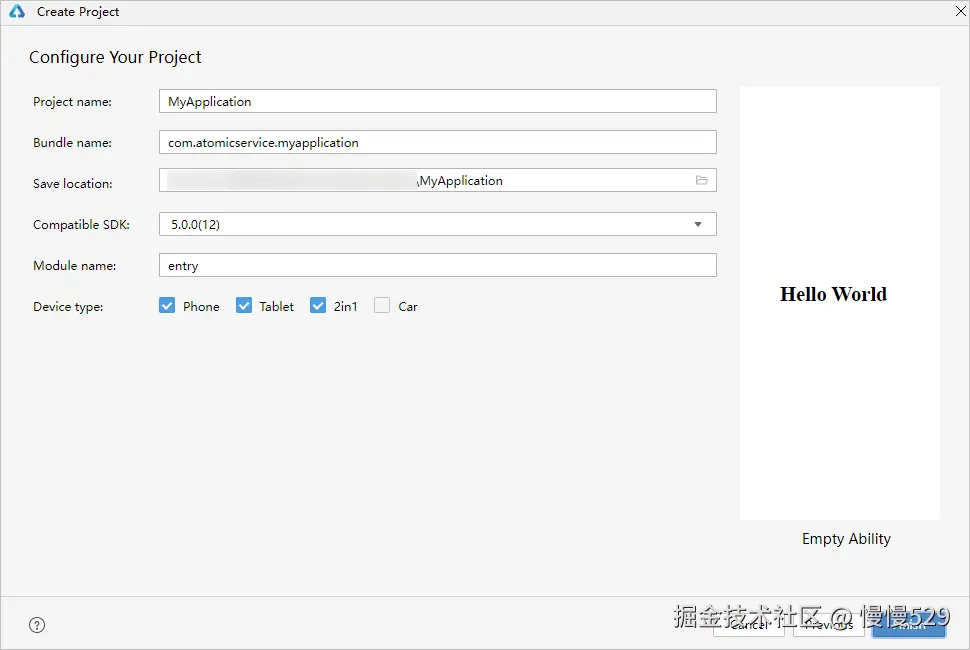970x650 pixels.
Task: Click the Hello World template preview
Action: pyautogui.click(x=839, y=303)
